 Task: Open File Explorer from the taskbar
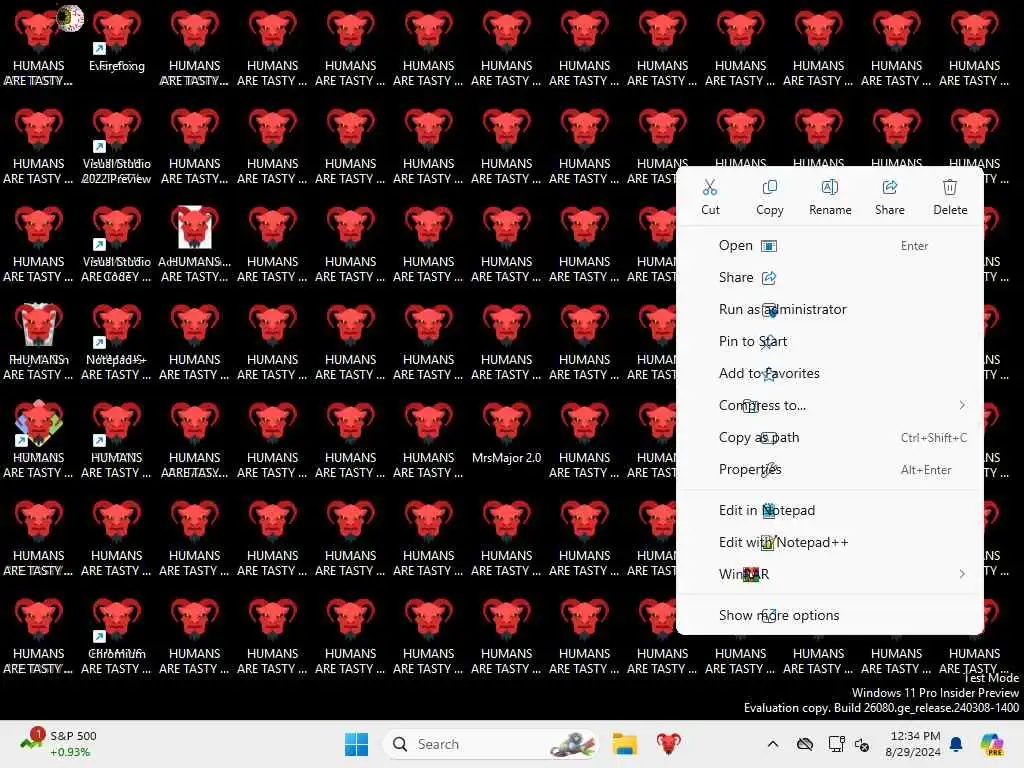pyautogui.click(x=625, y=744)
